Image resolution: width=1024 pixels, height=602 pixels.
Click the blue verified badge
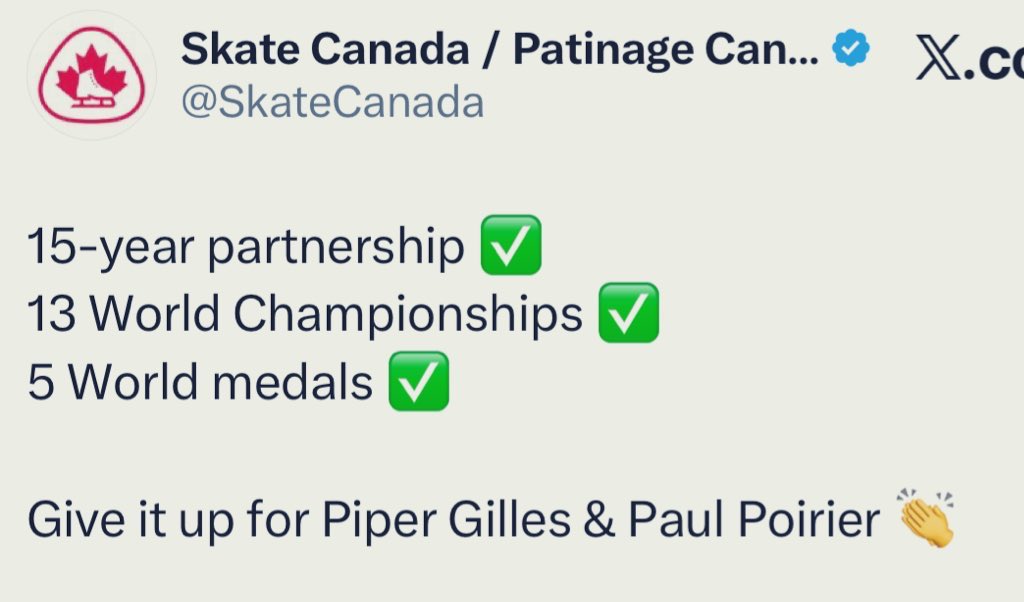point(850,49)
